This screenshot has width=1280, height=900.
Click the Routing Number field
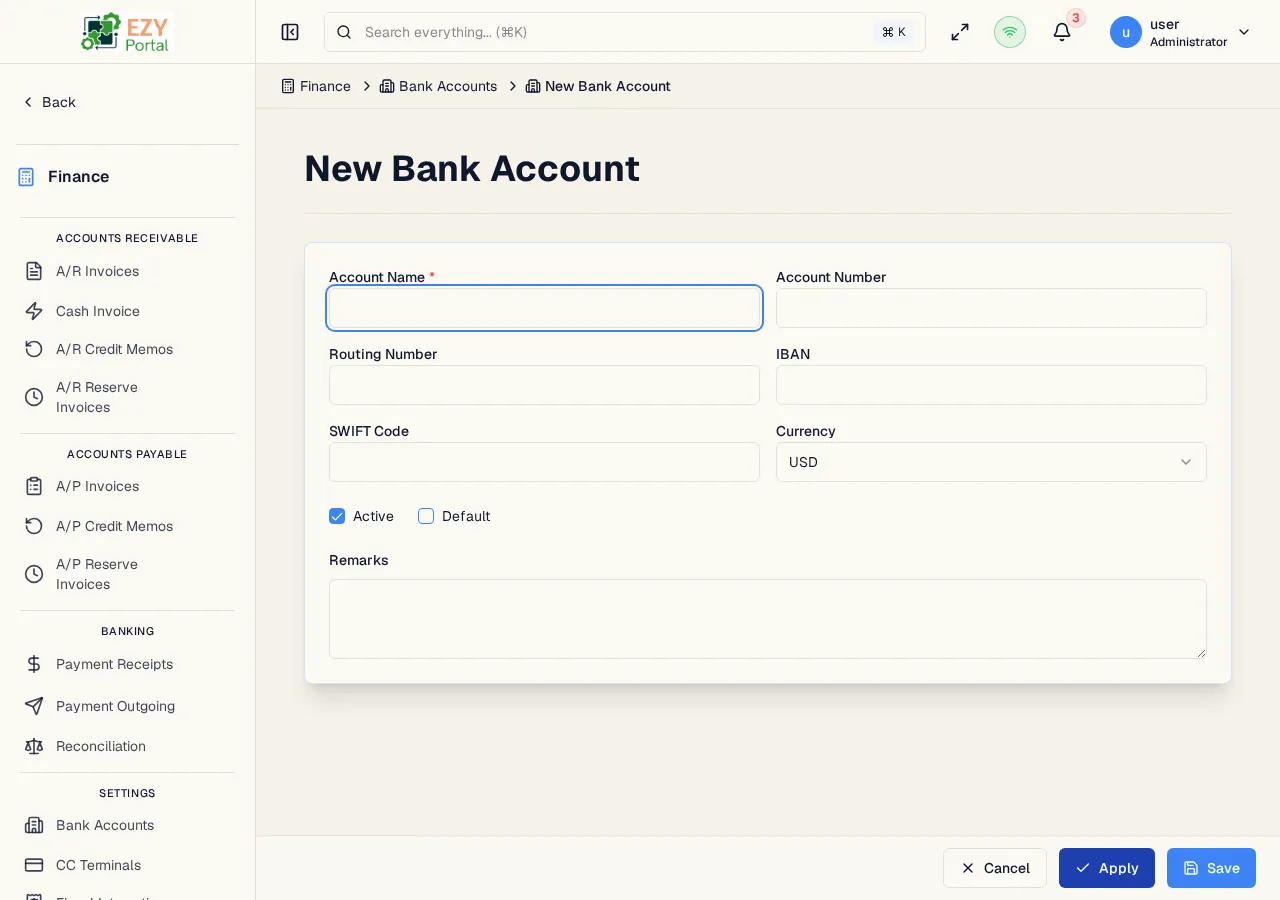pyautogui.click(x=544, y=385)
